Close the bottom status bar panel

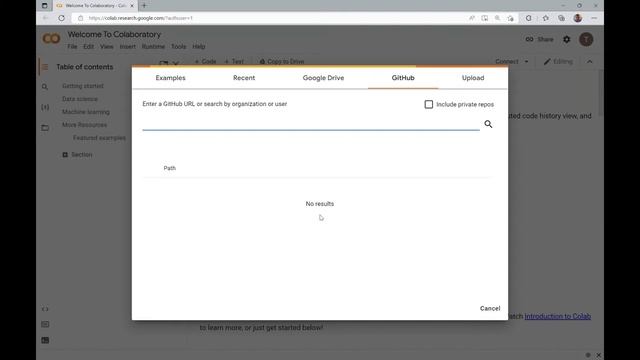(x=598, y=355)
